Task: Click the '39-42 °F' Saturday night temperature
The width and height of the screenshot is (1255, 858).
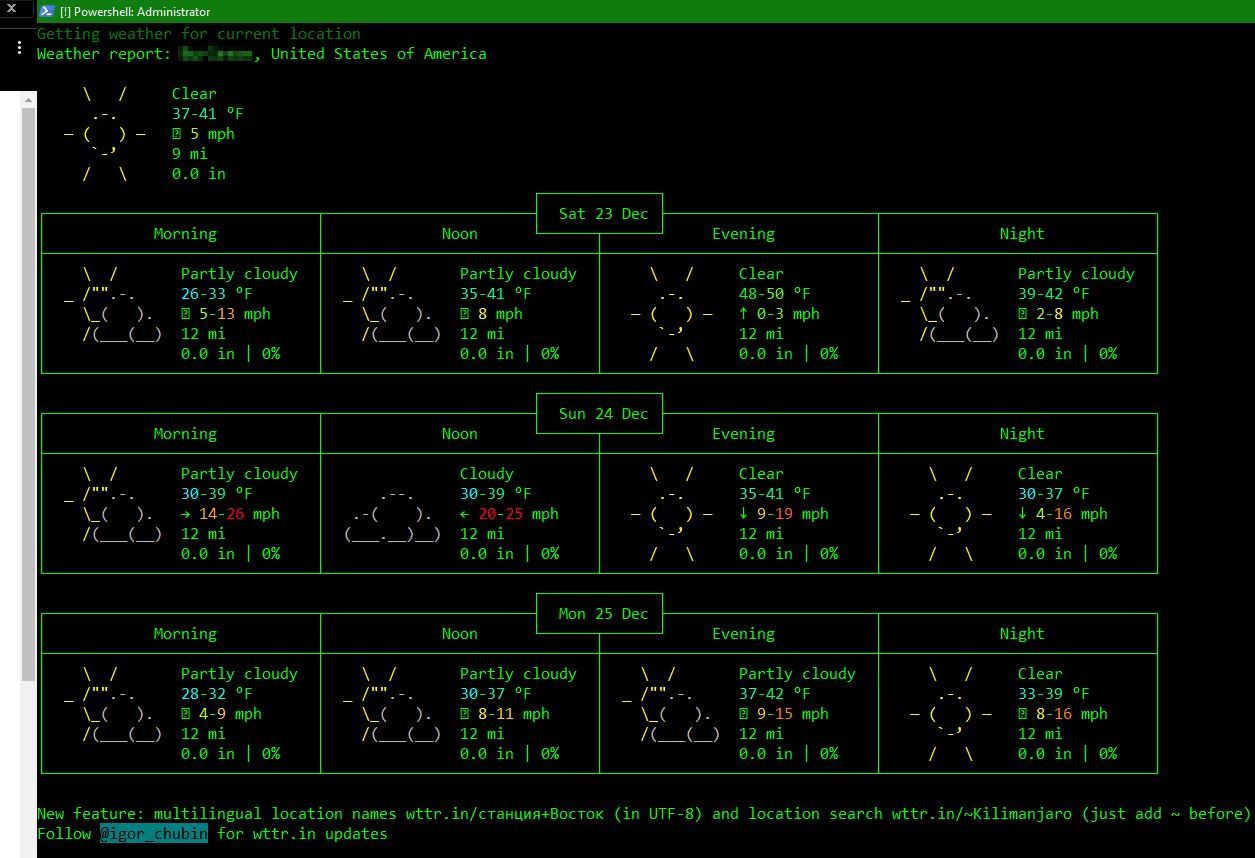Action: [1054, 294]
